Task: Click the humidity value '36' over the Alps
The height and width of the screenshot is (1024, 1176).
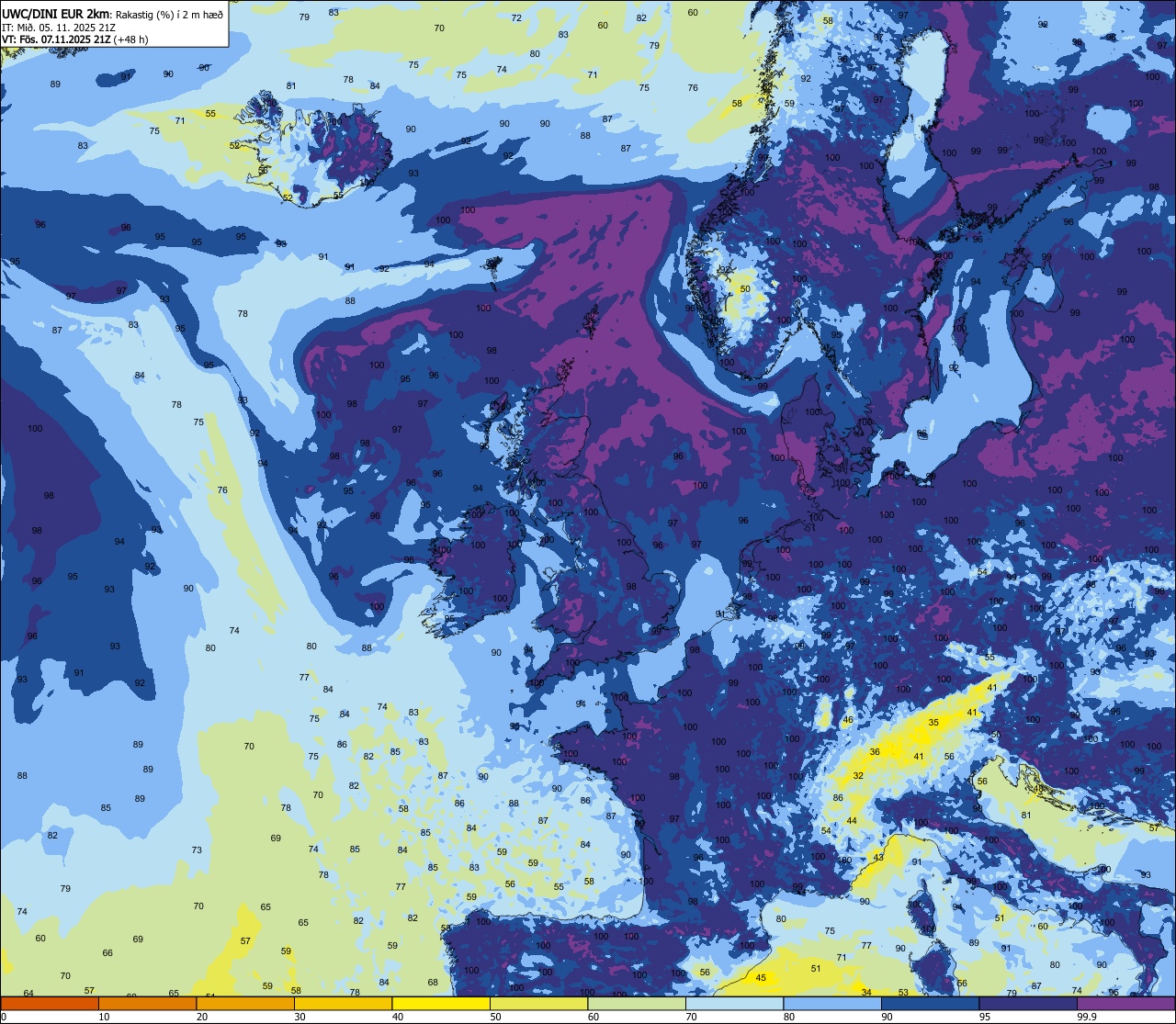Action: click(875, 752)
